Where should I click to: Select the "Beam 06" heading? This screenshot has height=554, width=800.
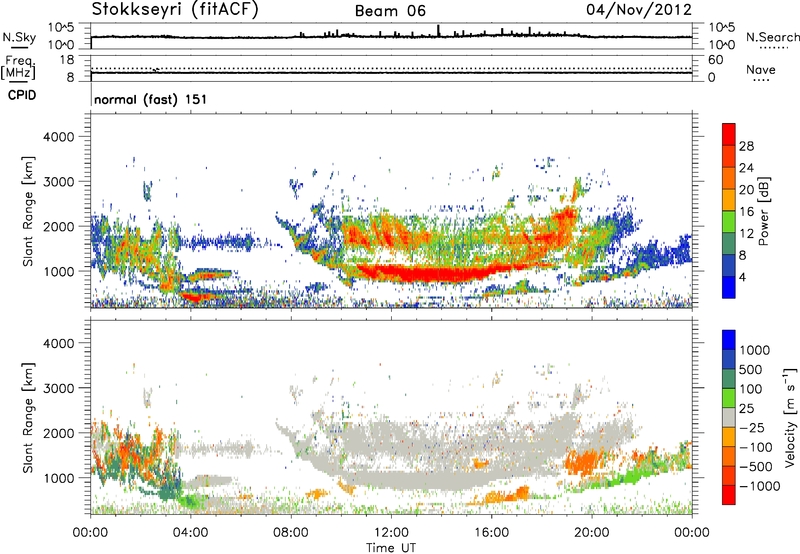point(390,11)
